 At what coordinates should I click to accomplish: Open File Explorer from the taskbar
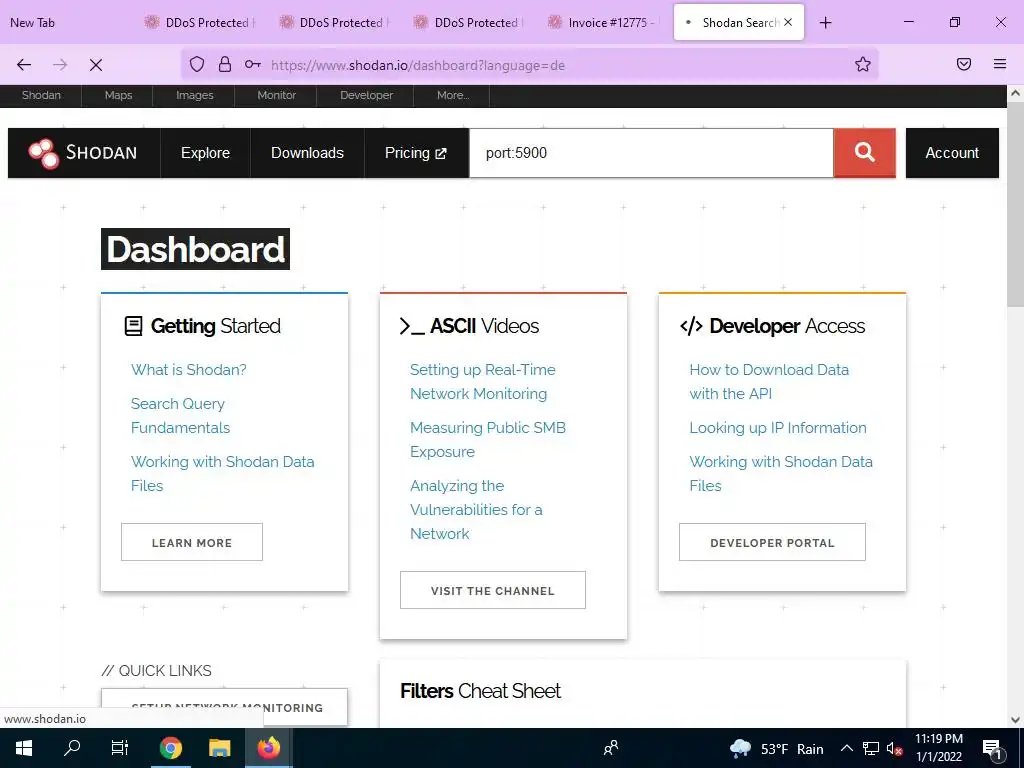(219, 748)
